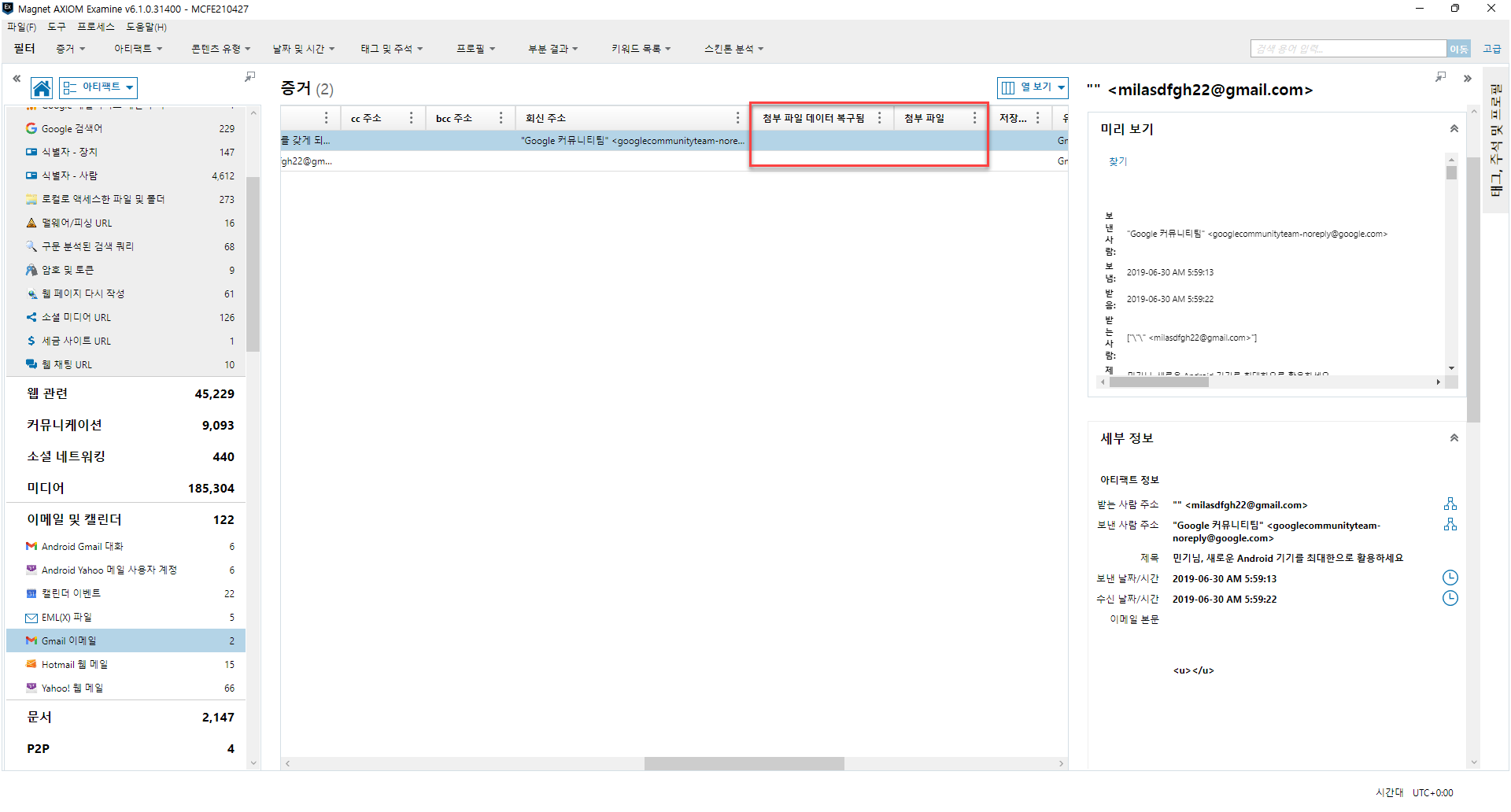Image resolution: width=1511 pixels, height=812 pixels.
Task: Click the 찾기 link in preview
Action: (1118, 161)
